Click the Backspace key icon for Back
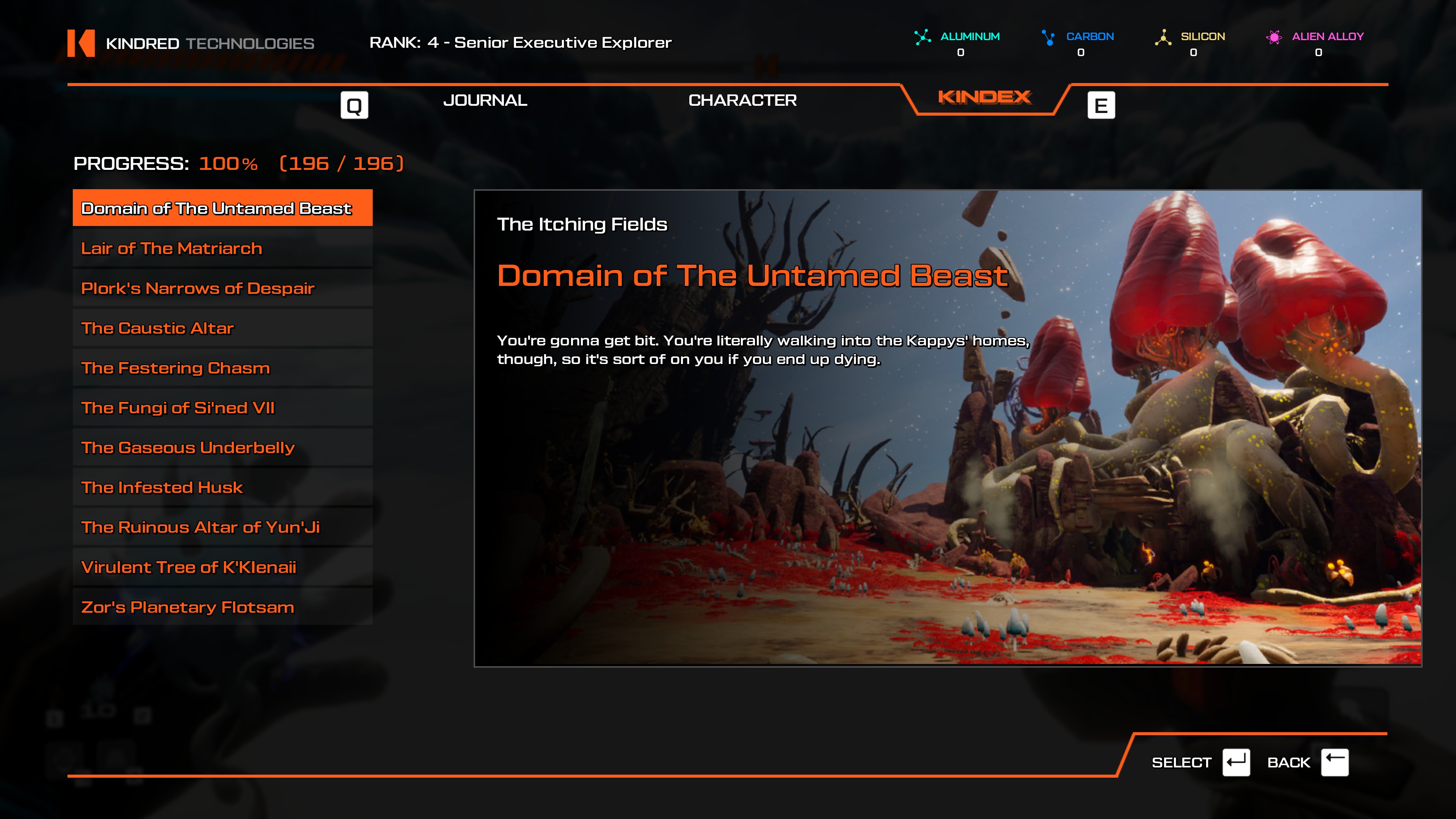Viewport: 1456px width, 819px height. 1335,762
